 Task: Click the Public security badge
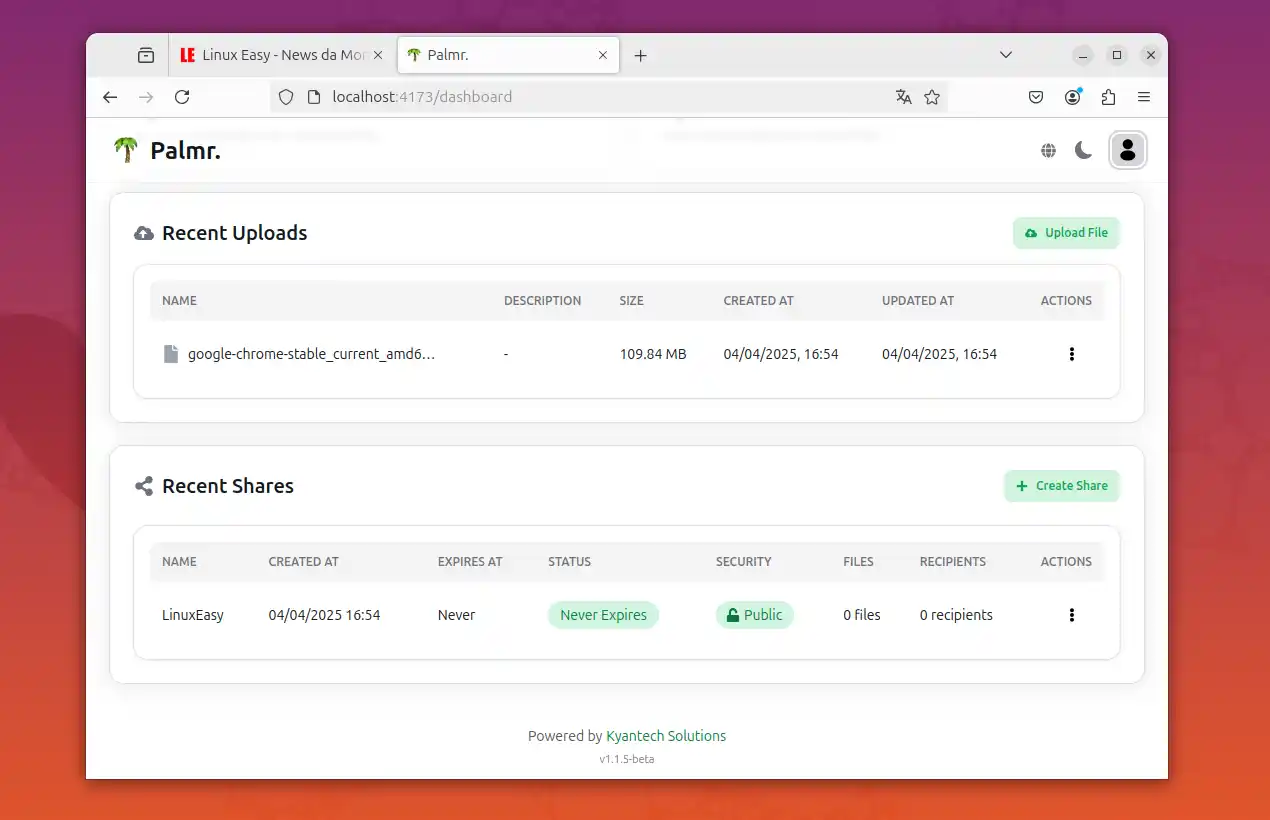click(755, 615)
